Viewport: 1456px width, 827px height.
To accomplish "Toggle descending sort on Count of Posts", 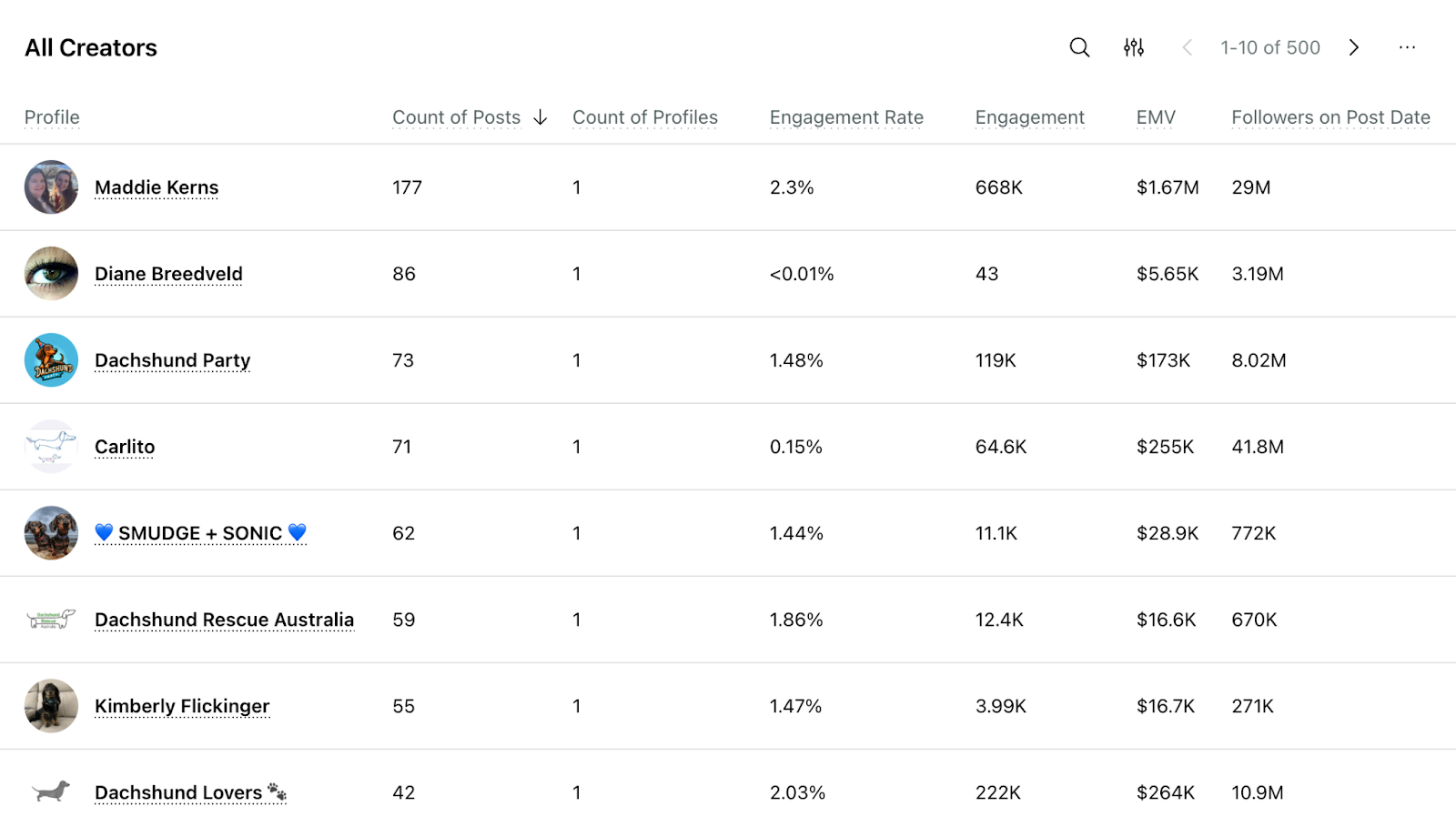I will pos(456,117).
